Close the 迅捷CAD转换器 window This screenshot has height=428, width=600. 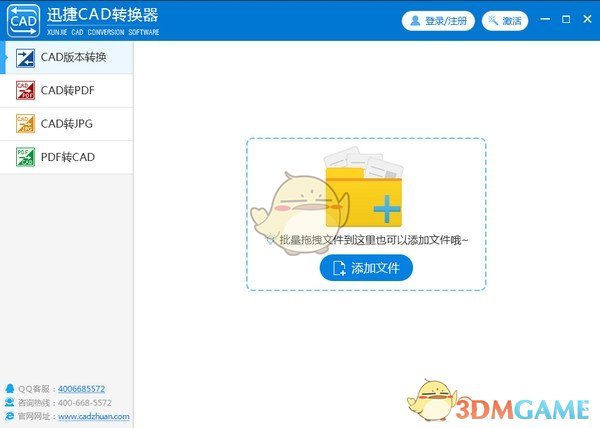tap(587, 19)
